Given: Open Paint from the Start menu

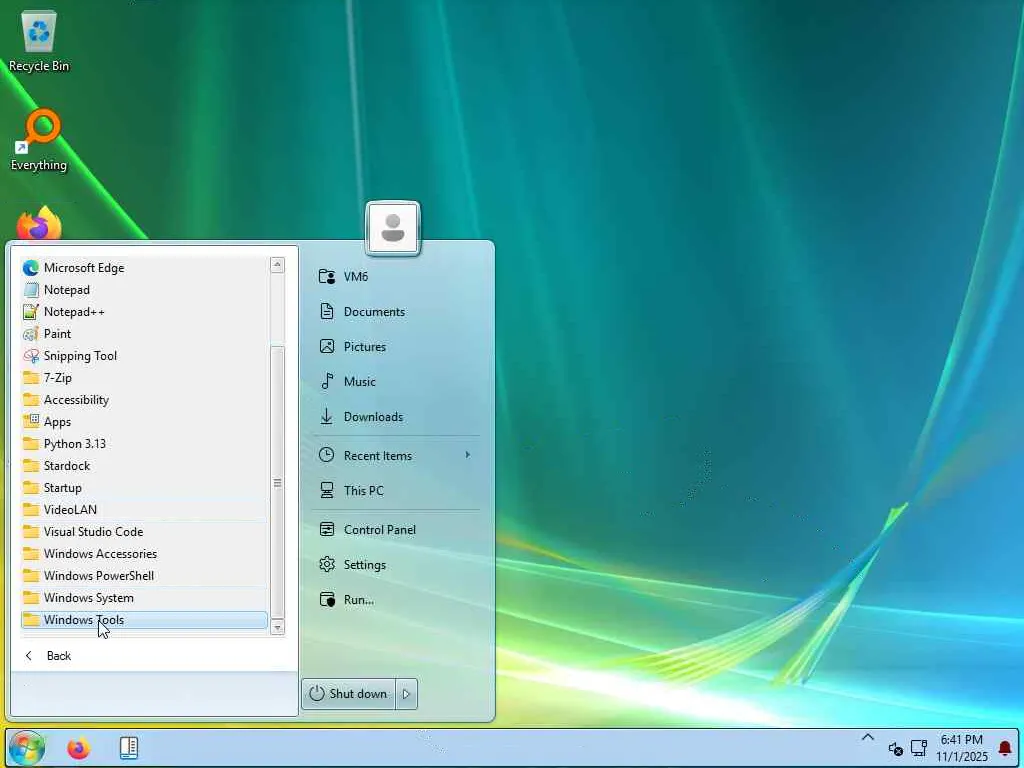Looking at the screenshot, I should [x=144, y=334].
